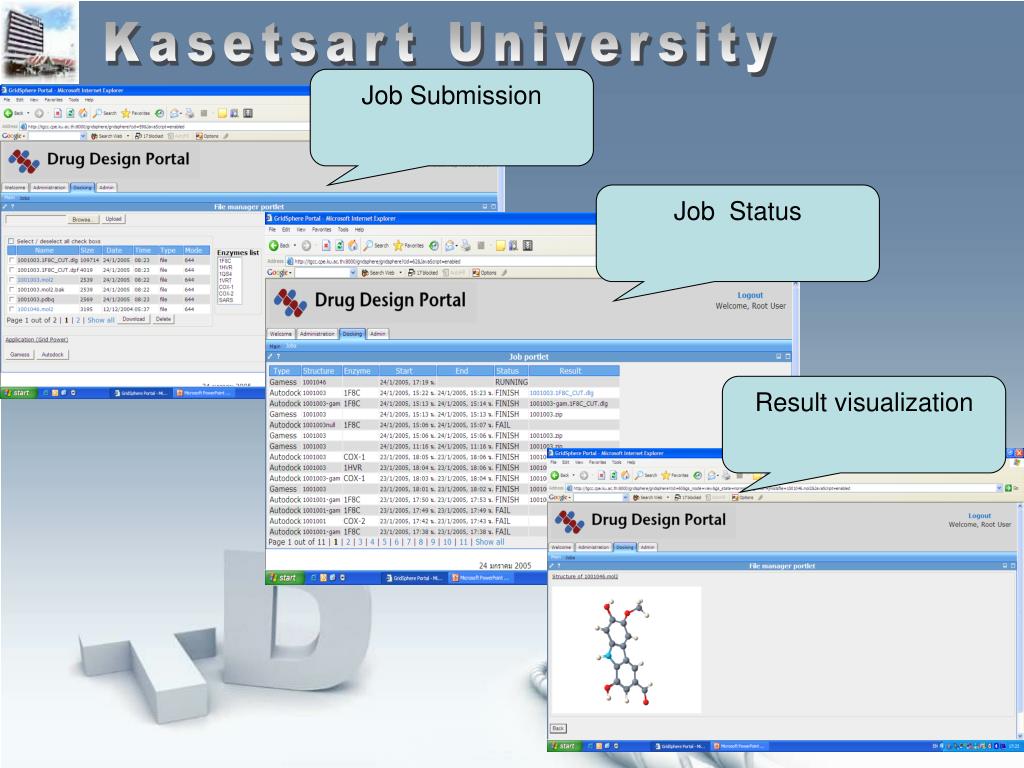The image size is (1024, 768).
Task: Check box for file 1001003.1F8C_CUT.dlg
Action: (11, 260)
